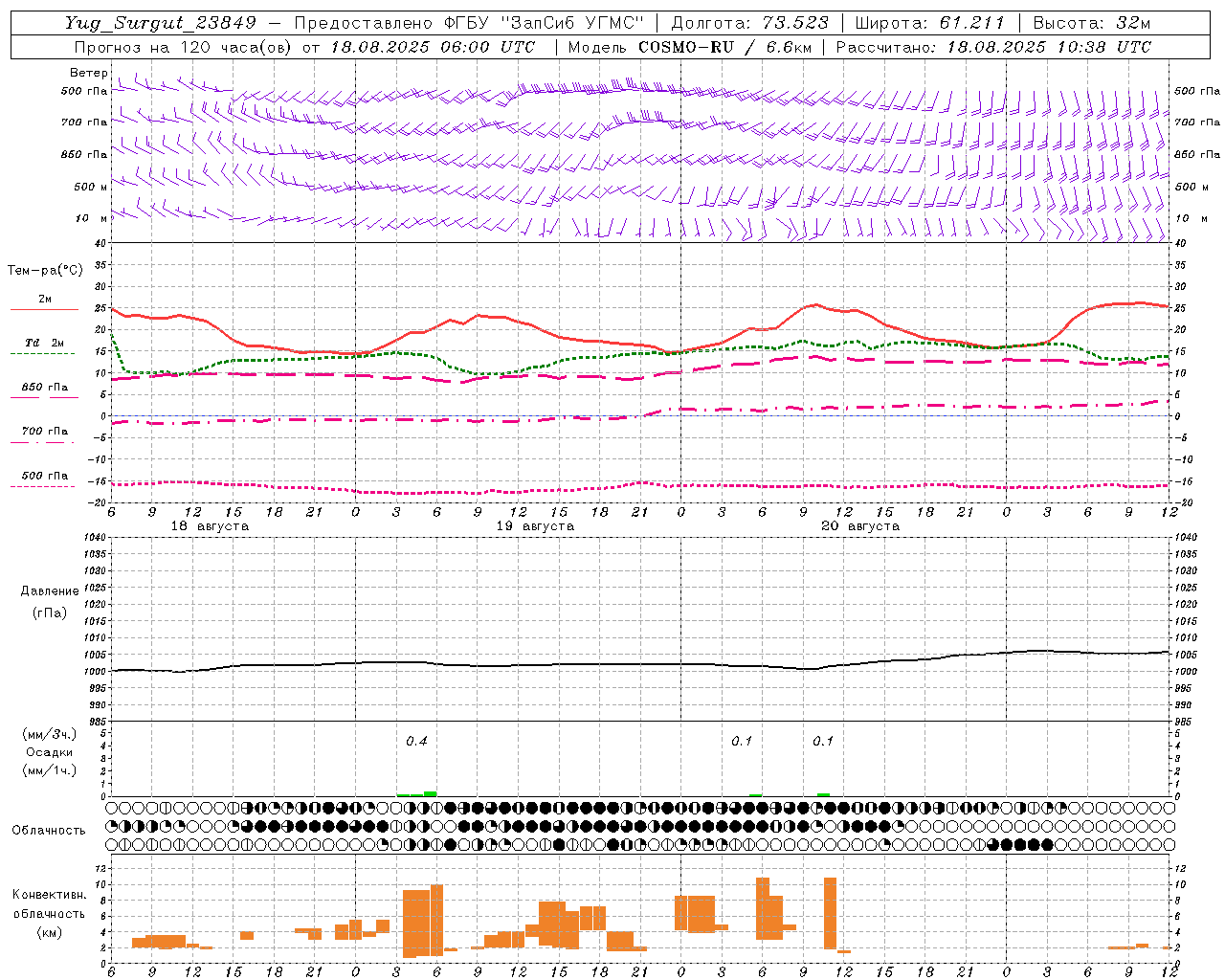Click the Ветер panel label
1225x980 pixels.
(89, 73)
